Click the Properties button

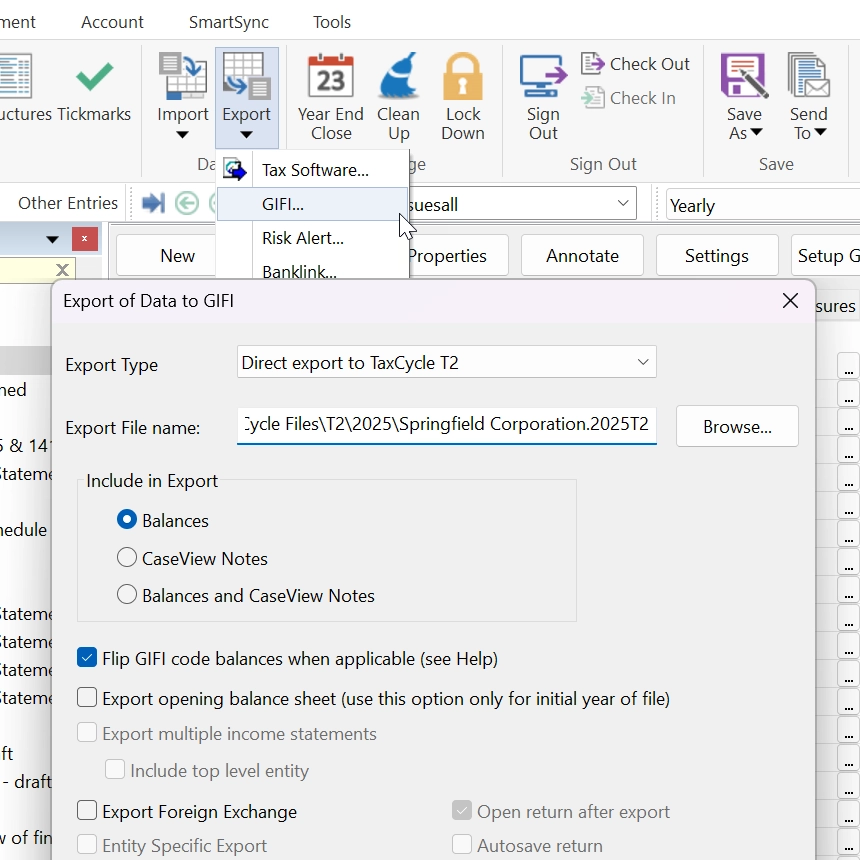pos(459,255)
